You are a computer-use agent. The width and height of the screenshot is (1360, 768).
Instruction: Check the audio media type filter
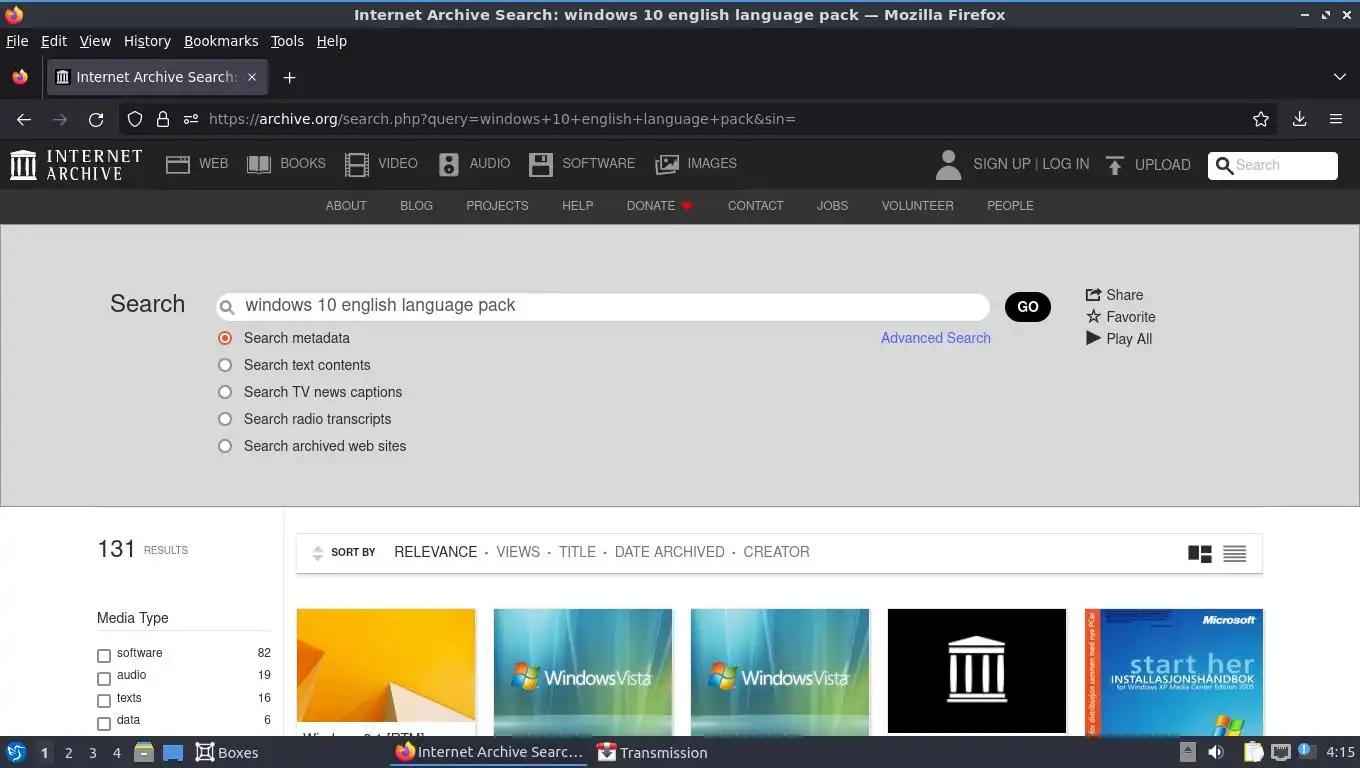click(x=104, y=678)
